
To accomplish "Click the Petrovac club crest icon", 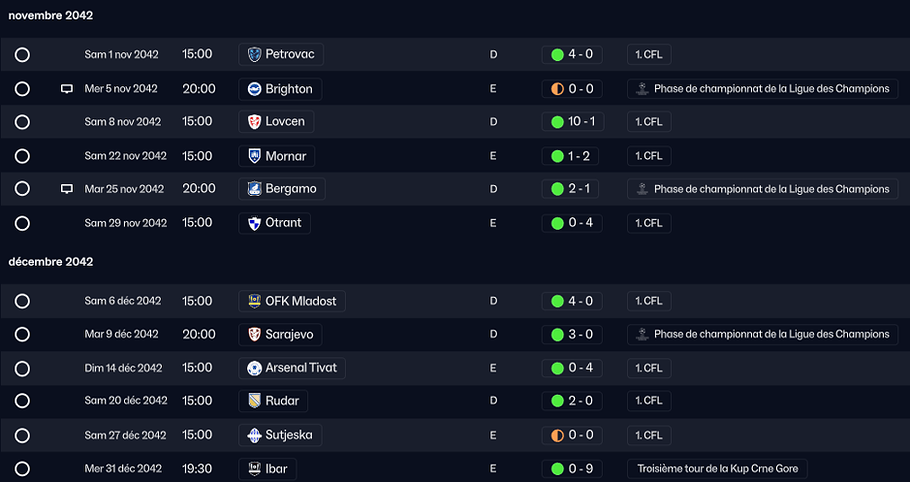I will (254, 55).
